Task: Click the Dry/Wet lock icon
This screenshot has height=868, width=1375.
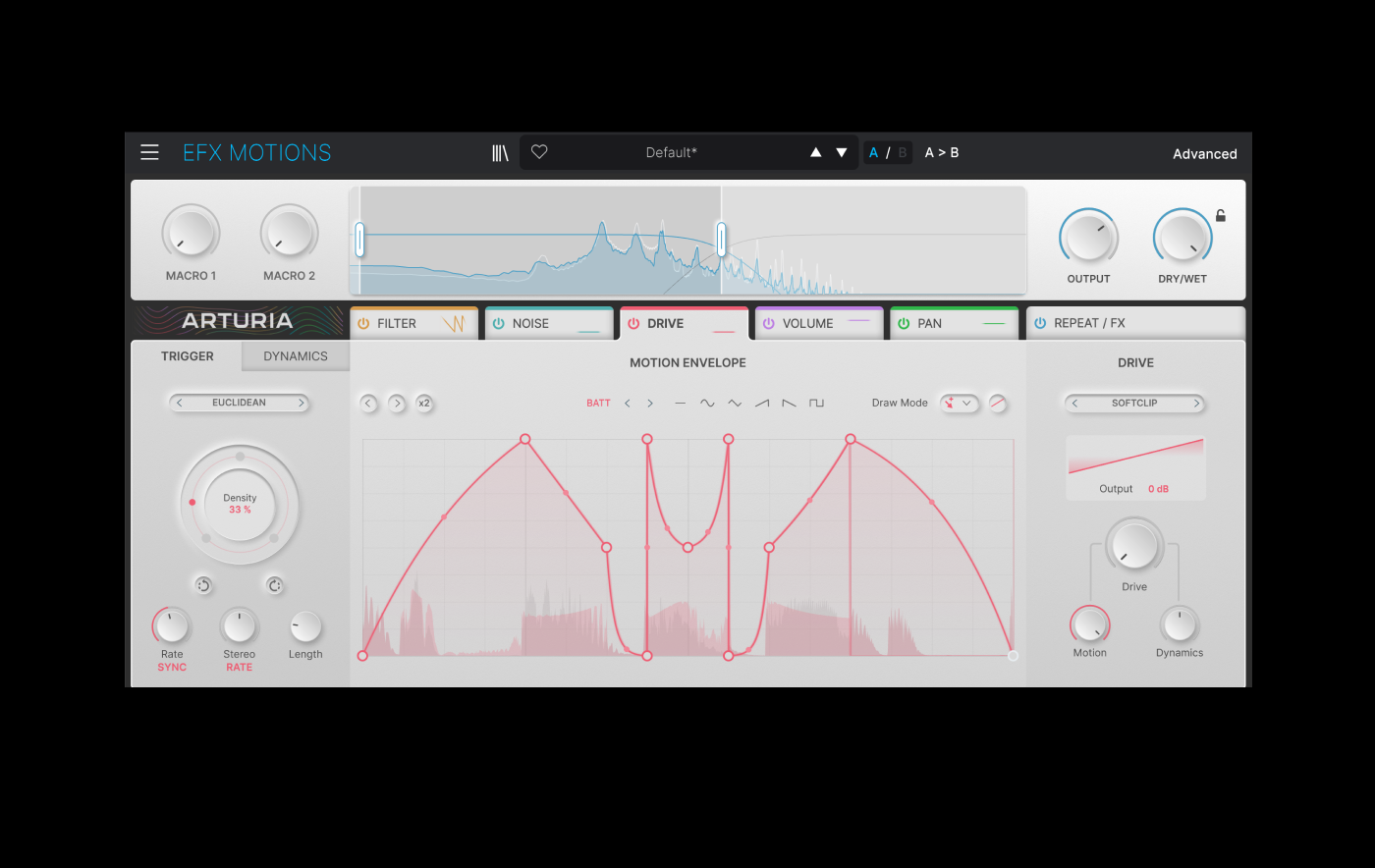Action: (1221, 215)
